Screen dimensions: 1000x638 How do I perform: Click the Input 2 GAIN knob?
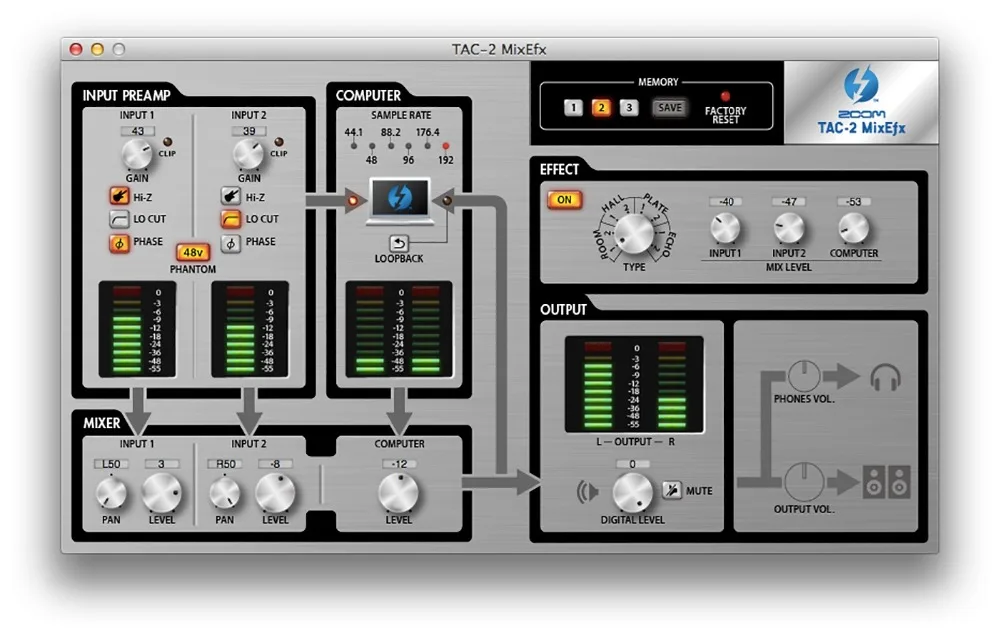[x=249, y=155]
